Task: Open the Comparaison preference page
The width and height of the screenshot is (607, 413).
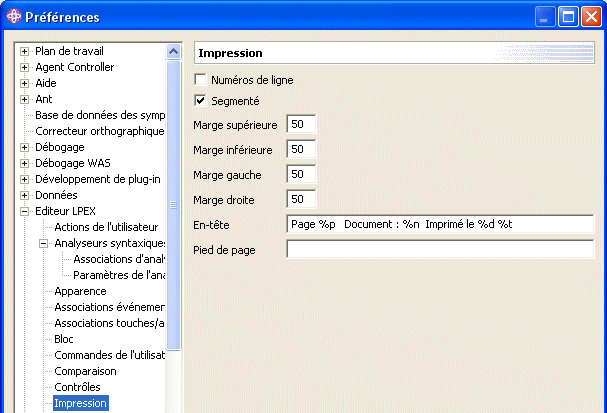Action: click(x=85, y=371)
